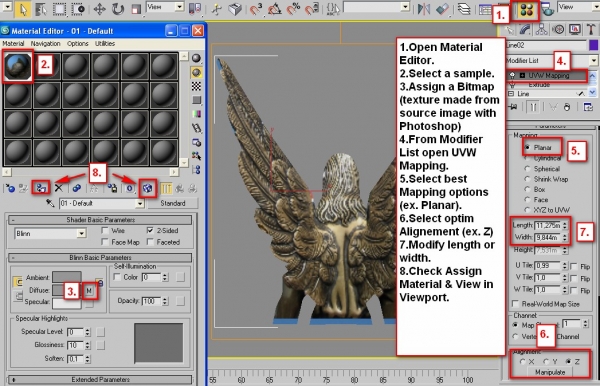Activate the Select and Rotate tool

(x=118, y=9)
